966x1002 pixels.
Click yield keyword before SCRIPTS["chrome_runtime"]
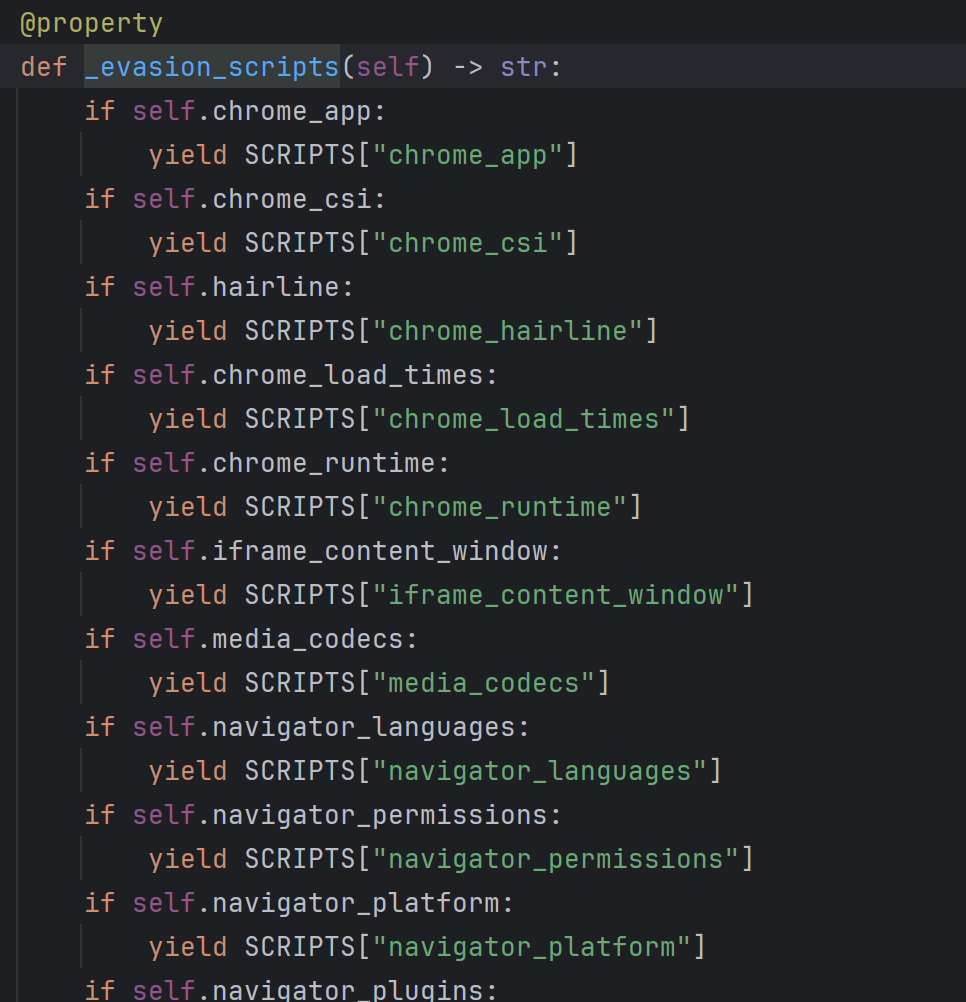[188, 507]
